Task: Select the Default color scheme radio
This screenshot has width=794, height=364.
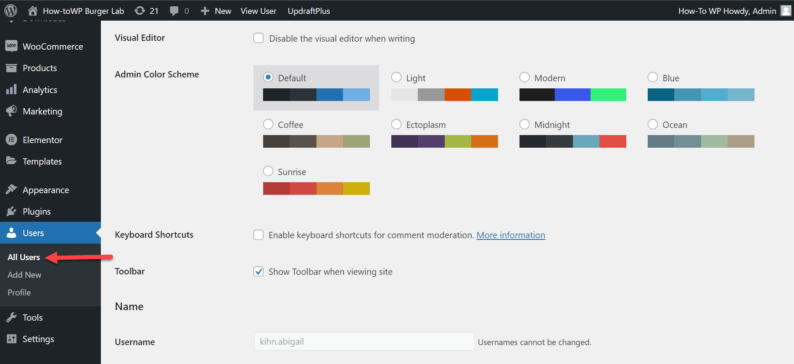Action: point(268,77)
